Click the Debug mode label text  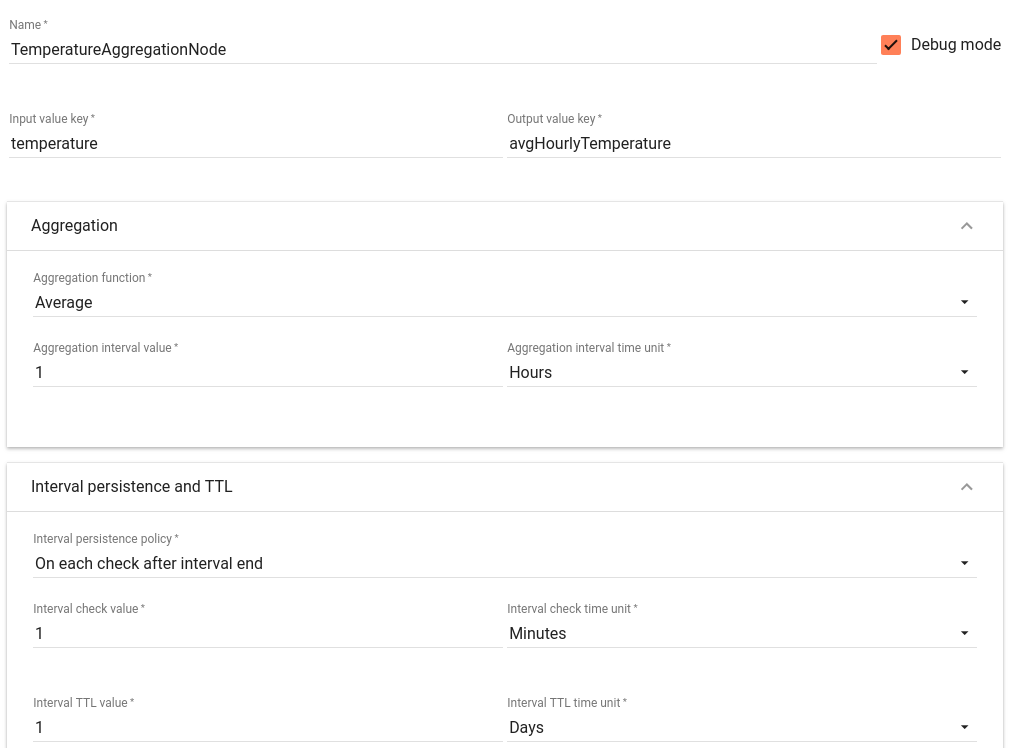pos(956,44)
